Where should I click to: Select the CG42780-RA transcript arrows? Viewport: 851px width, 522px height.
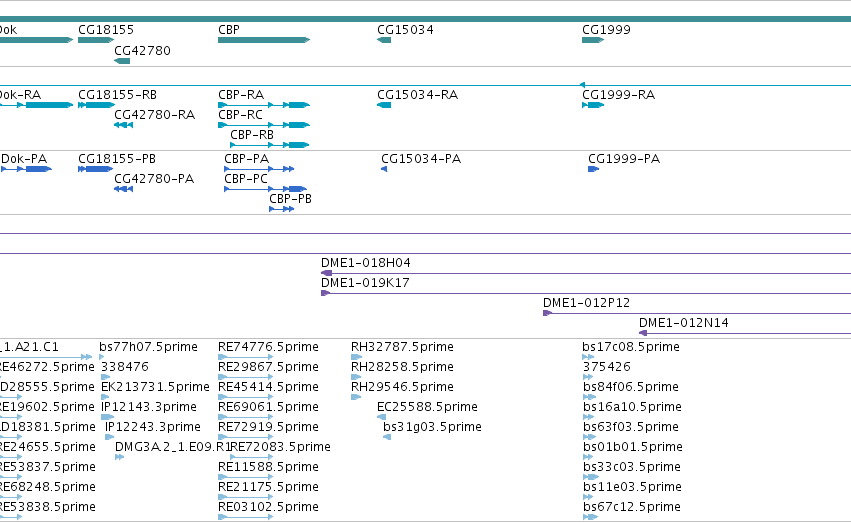(124, 125)
